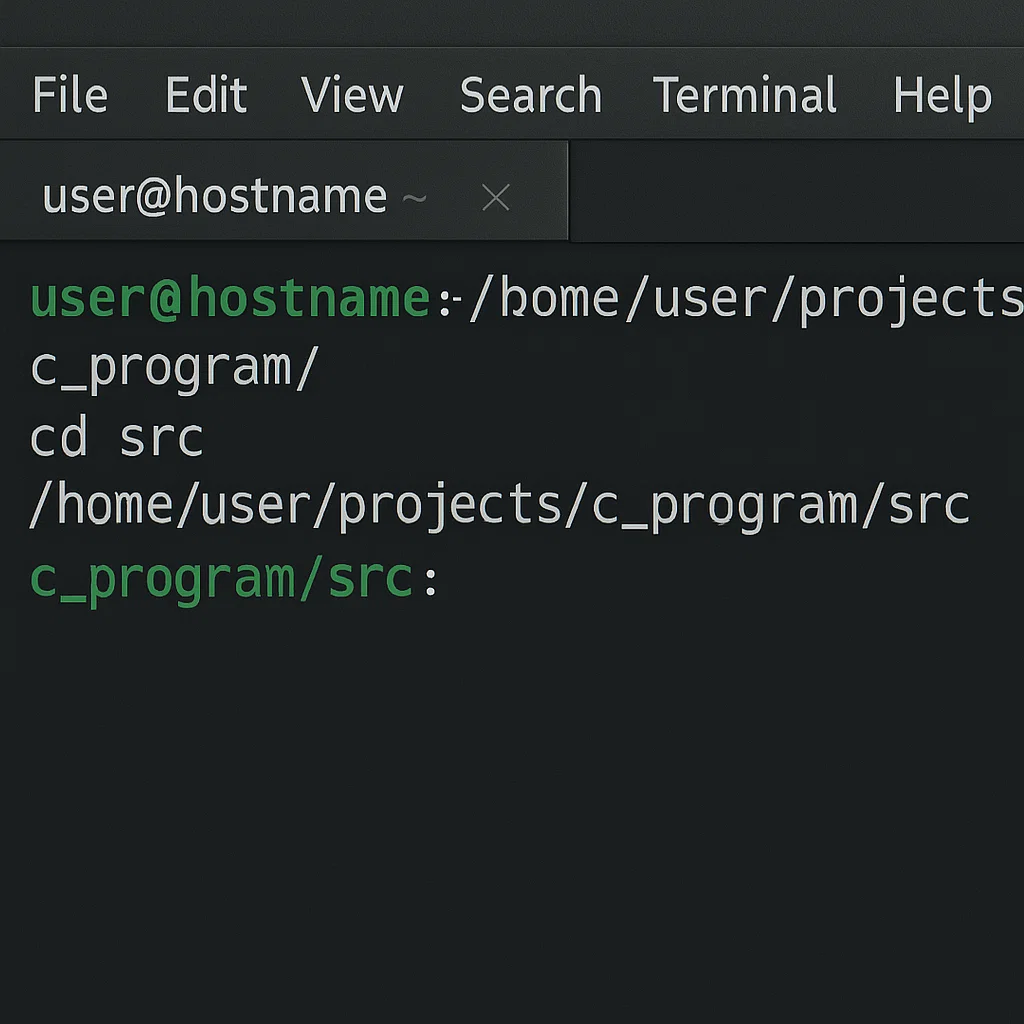1024x1024 pixels.
Task: Open the Edit menu
Action: click(206, 95)
